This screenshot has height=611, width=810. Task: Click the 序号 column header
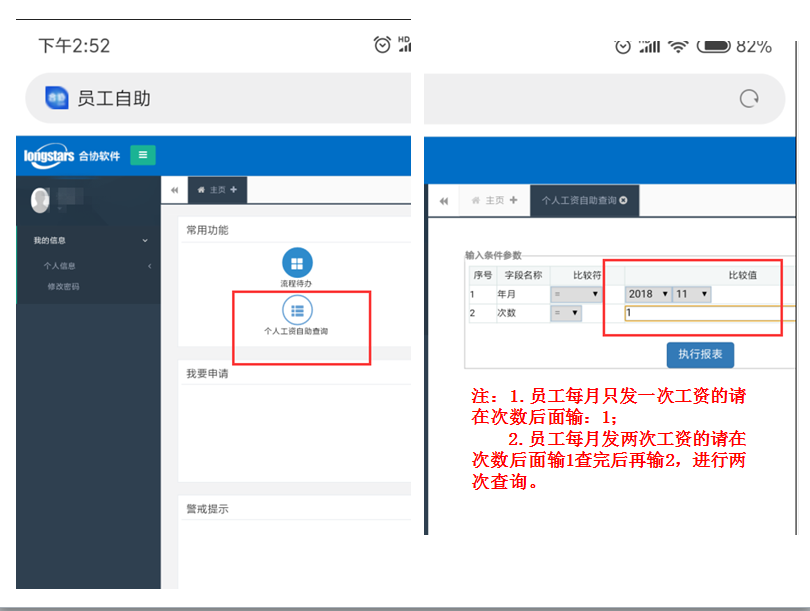tap(482, 275)
